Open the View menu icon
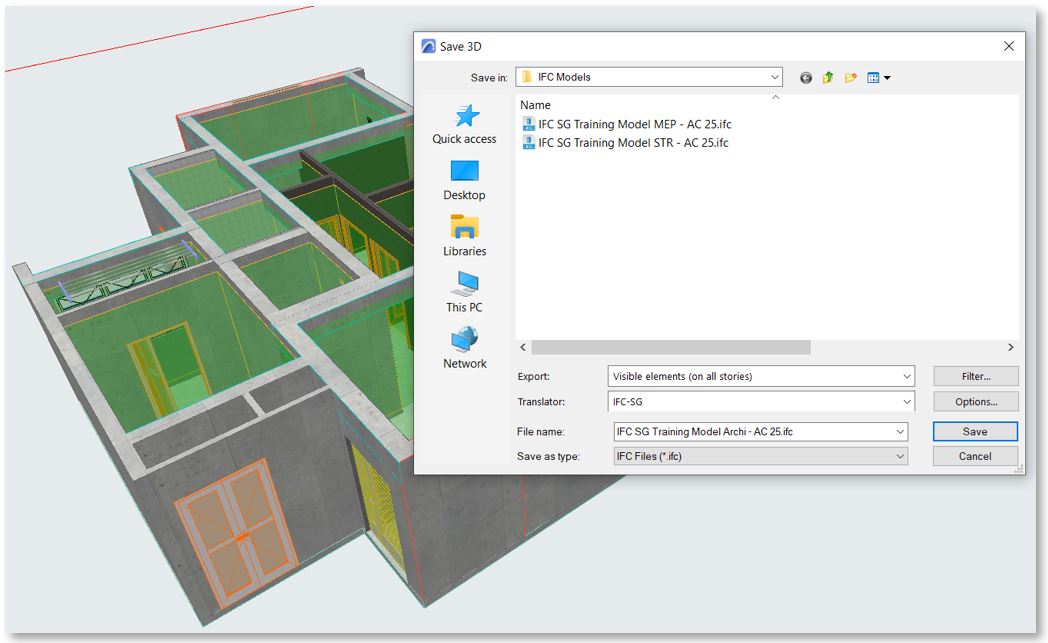This screenshot has height=643, width=1048. [x=878, y=78]
